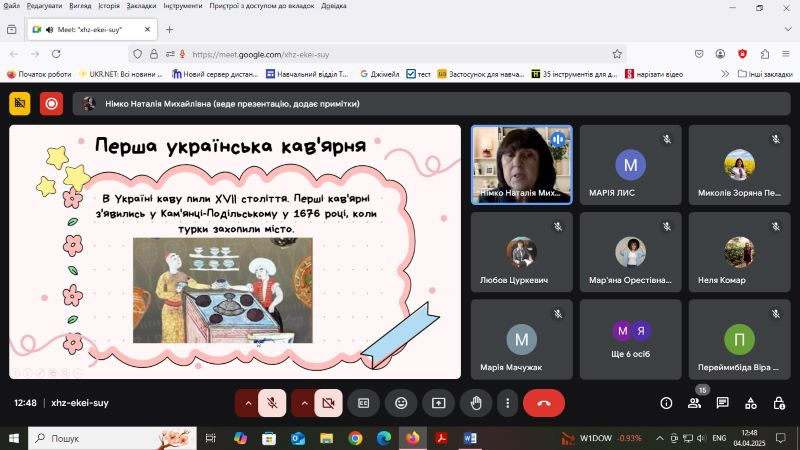Open the tracking protection shield icon
The width and height of the screenshot is (800, 450).
point(137,54)
